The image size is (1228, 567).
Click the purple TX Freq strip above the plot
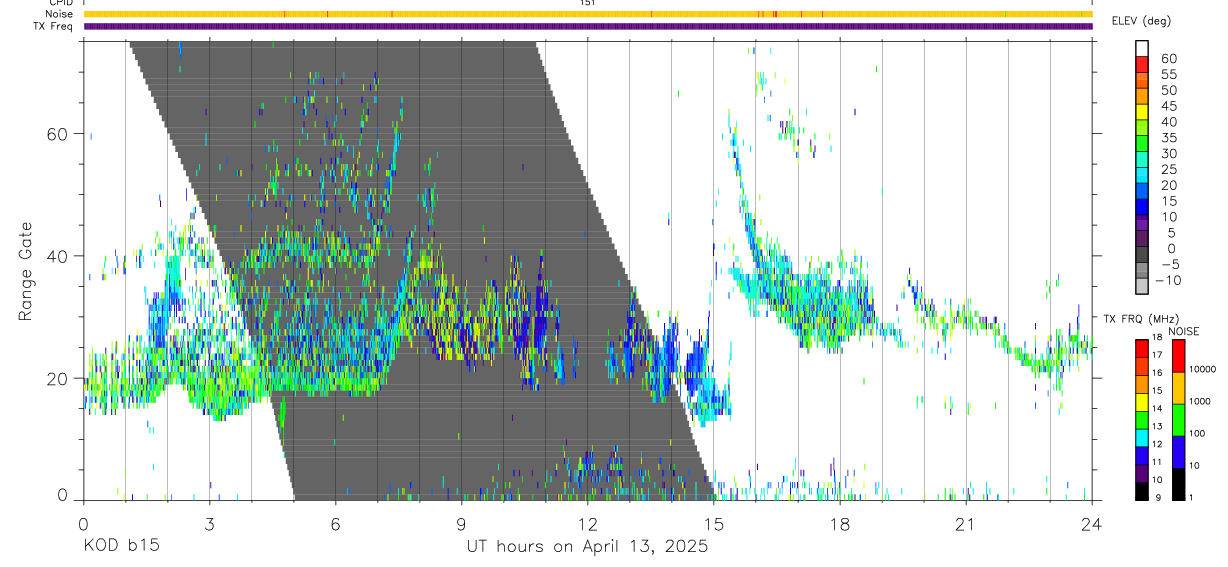pyautogui.click(x=588, y=26)
